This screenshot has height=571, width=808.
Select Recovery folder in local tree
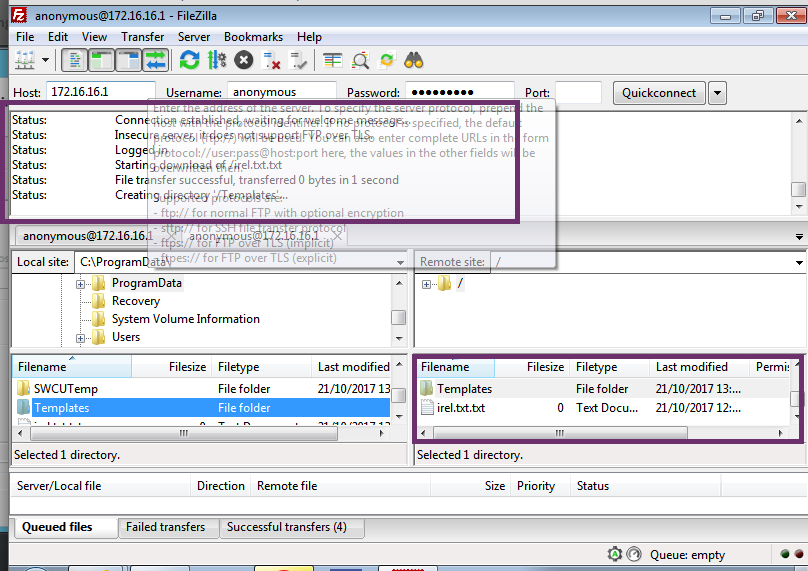(136, 301)
